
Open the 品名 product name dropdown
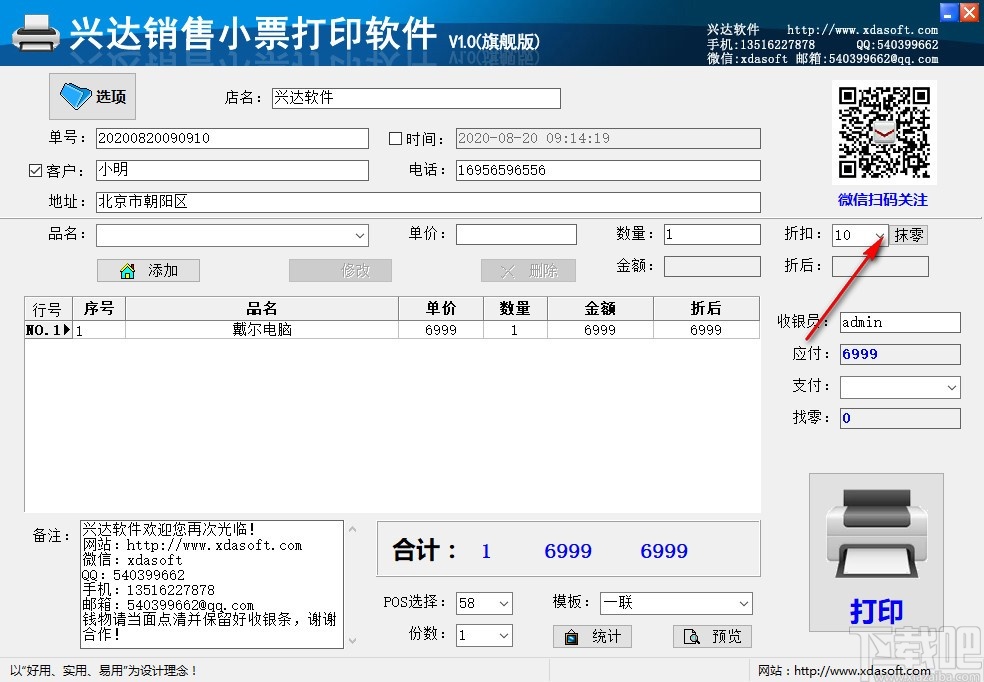360,234
